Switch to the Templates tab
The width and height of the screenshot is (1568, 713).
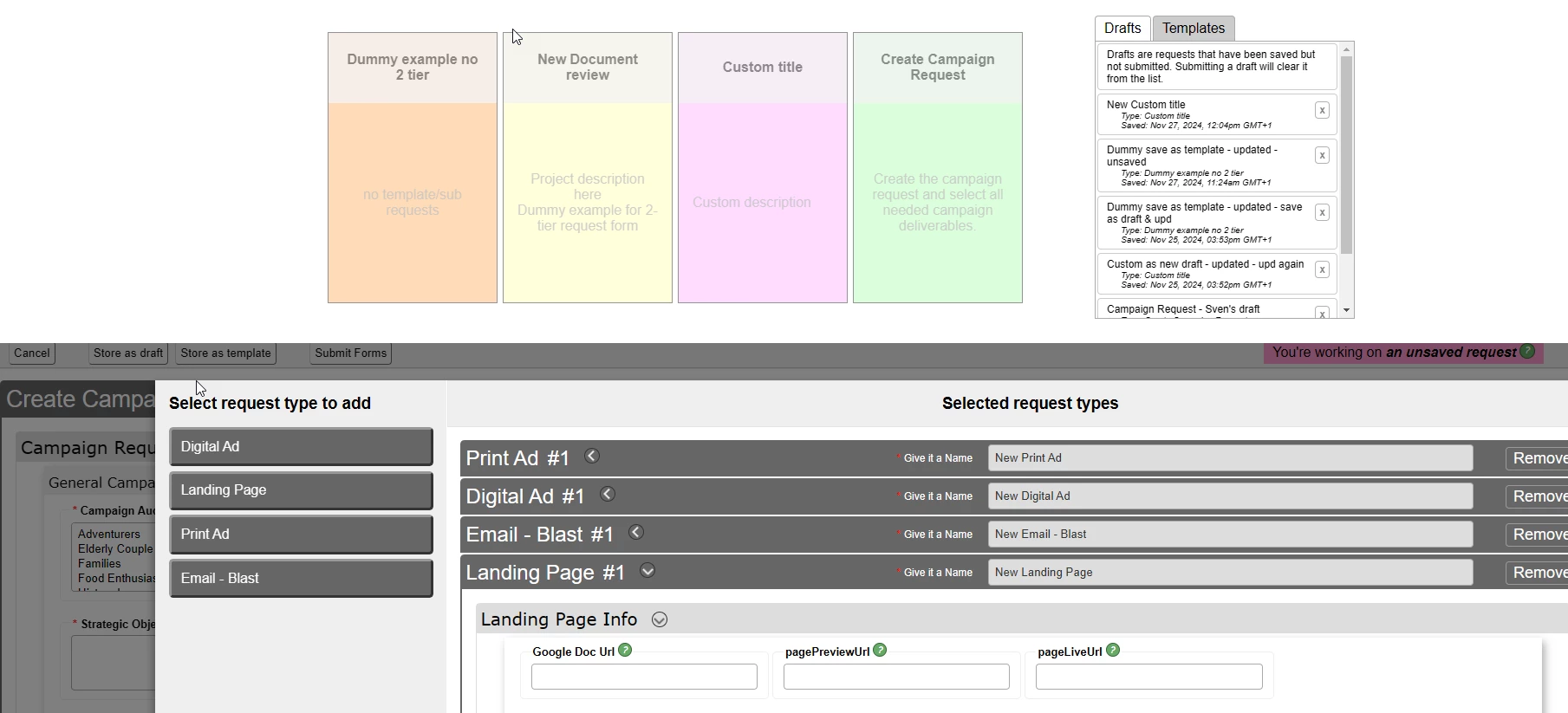[1194, 29]
